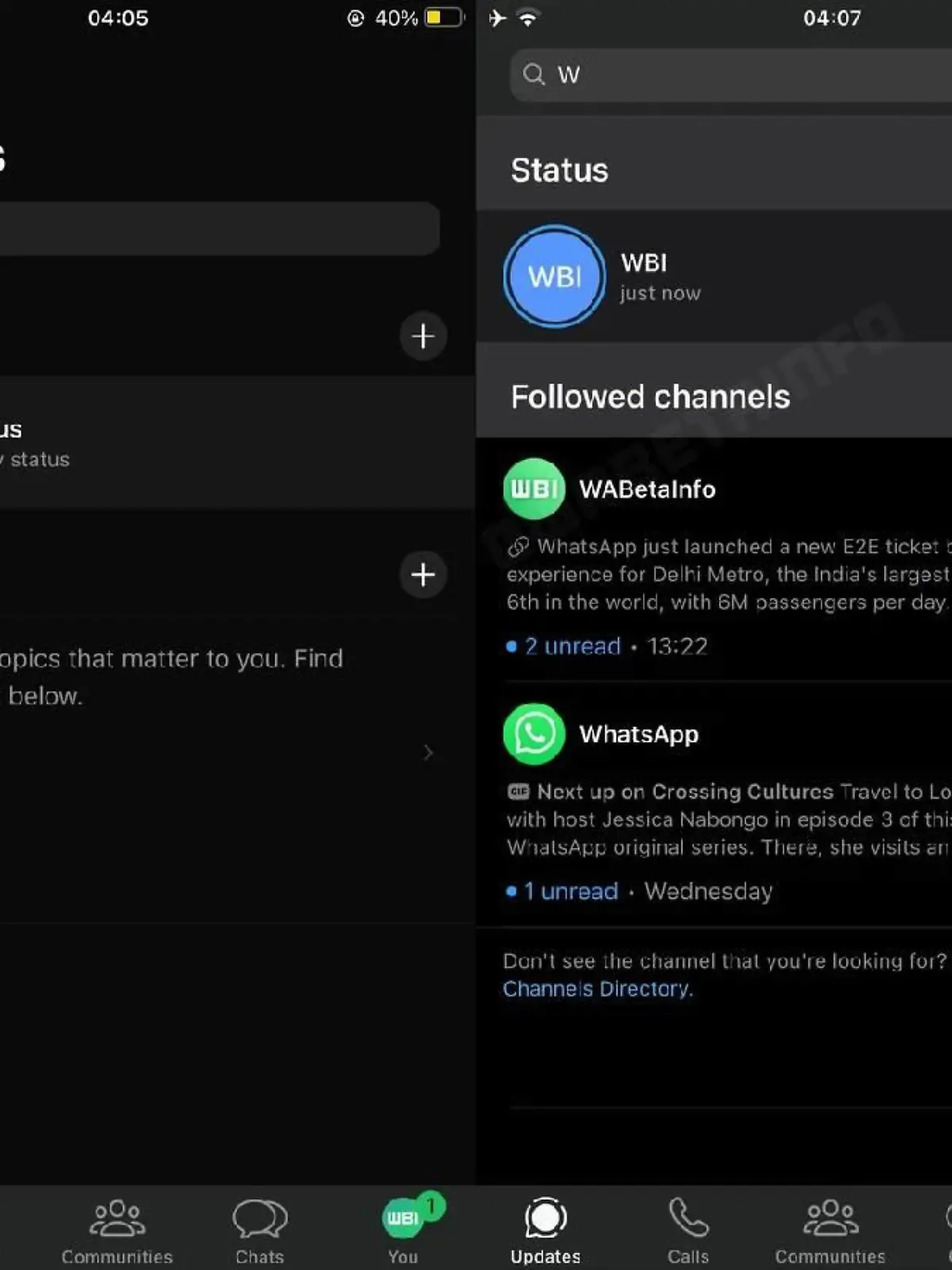Tap the WBI status name text
This screenshot has height=1270, width=952.
coord(643,263)
